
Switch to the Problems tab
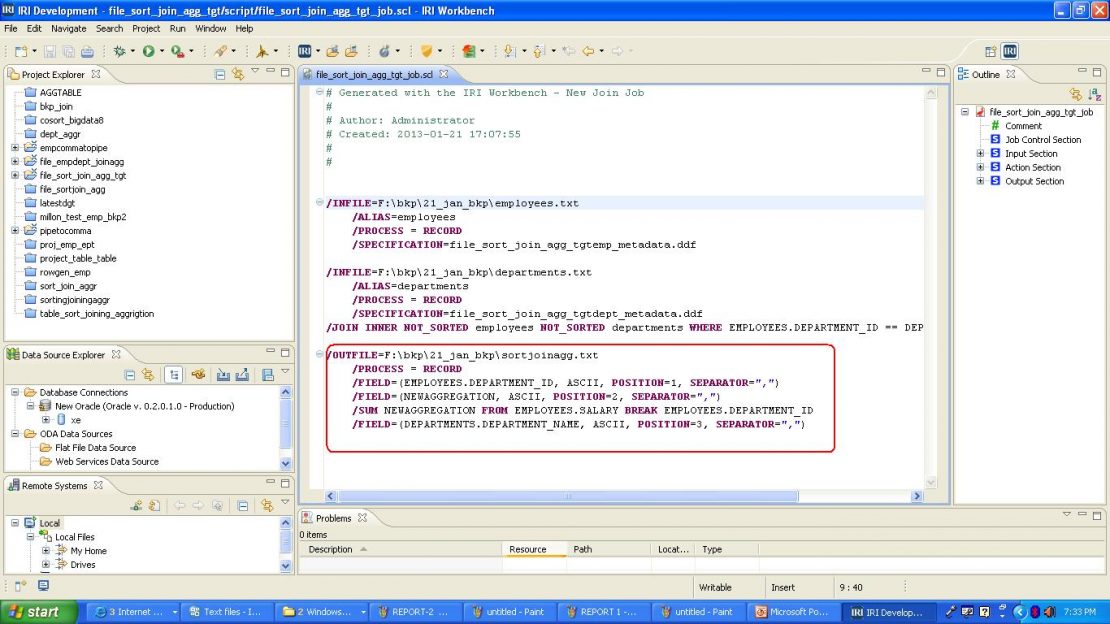(333, 518)
